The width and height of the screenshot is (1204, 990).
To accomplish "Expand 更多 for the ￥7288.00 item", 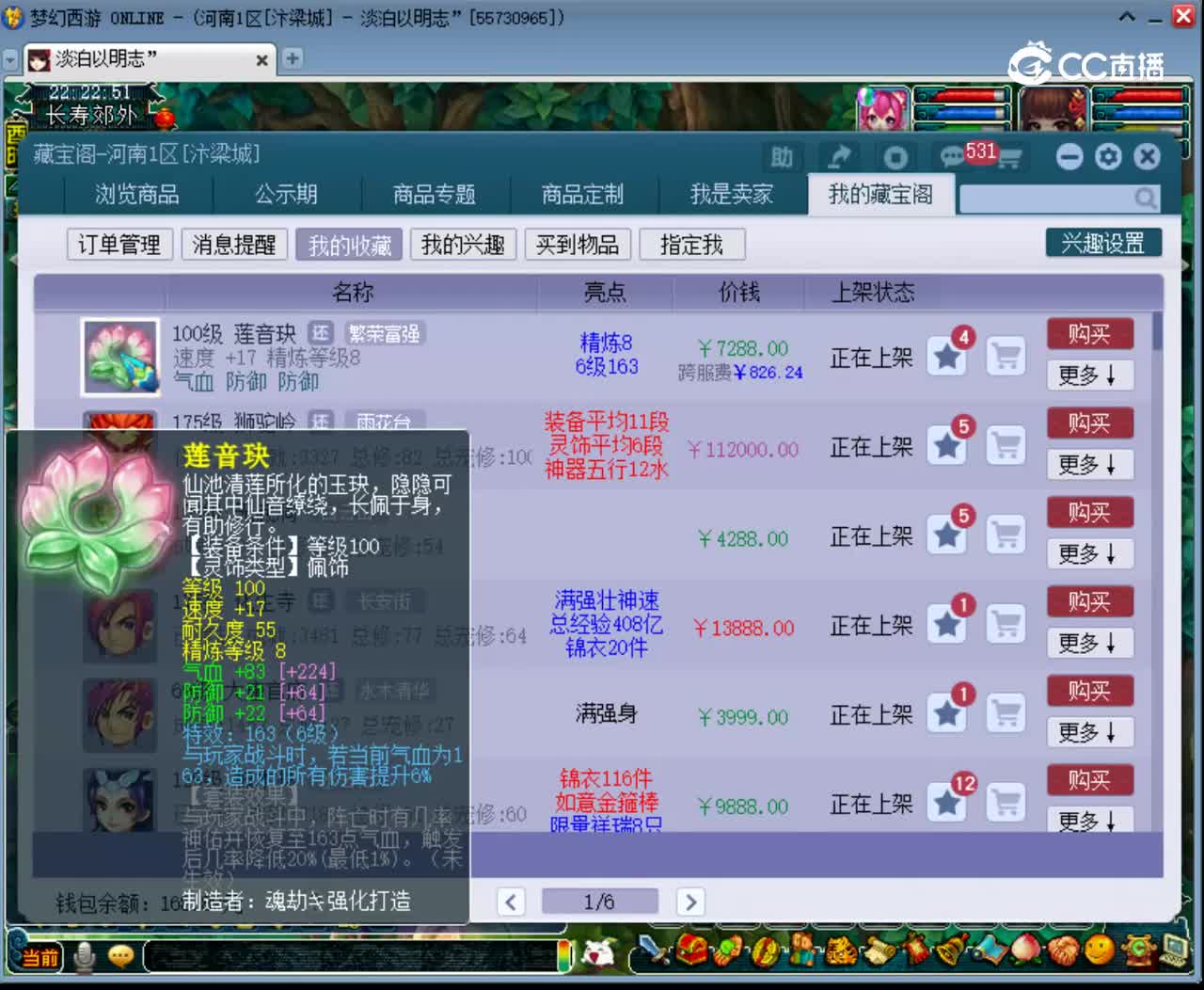I will tap(1089, 375).
